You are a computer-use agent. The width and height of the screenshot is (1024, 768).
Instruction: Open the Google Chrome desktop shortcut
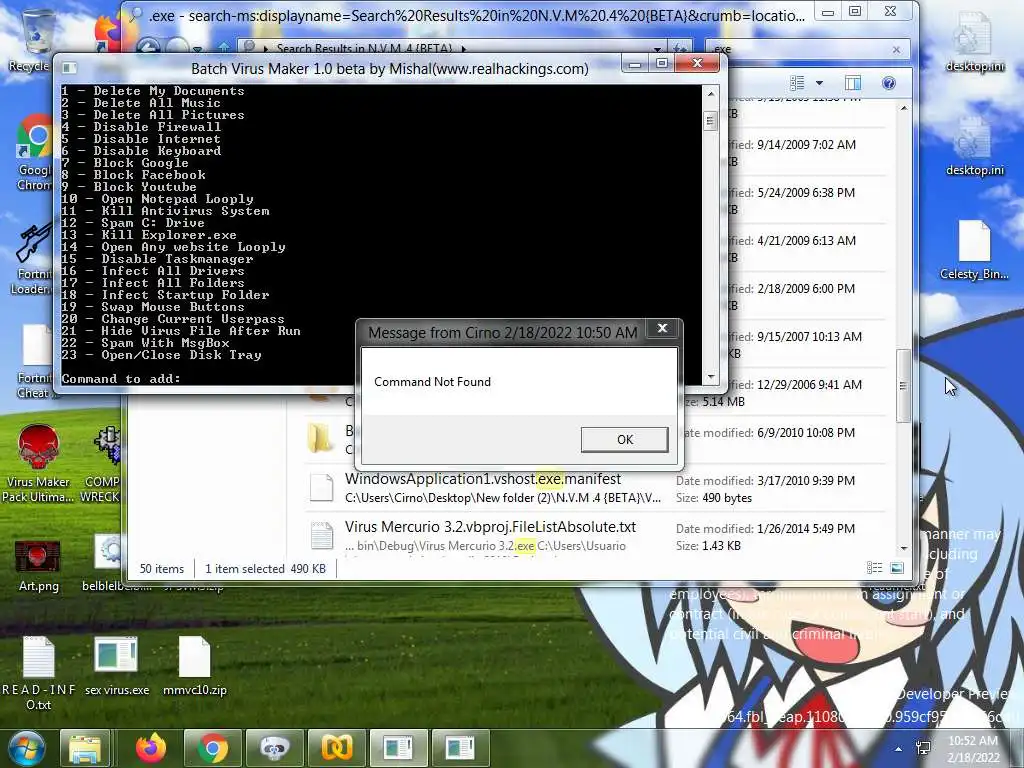[34, 153]
